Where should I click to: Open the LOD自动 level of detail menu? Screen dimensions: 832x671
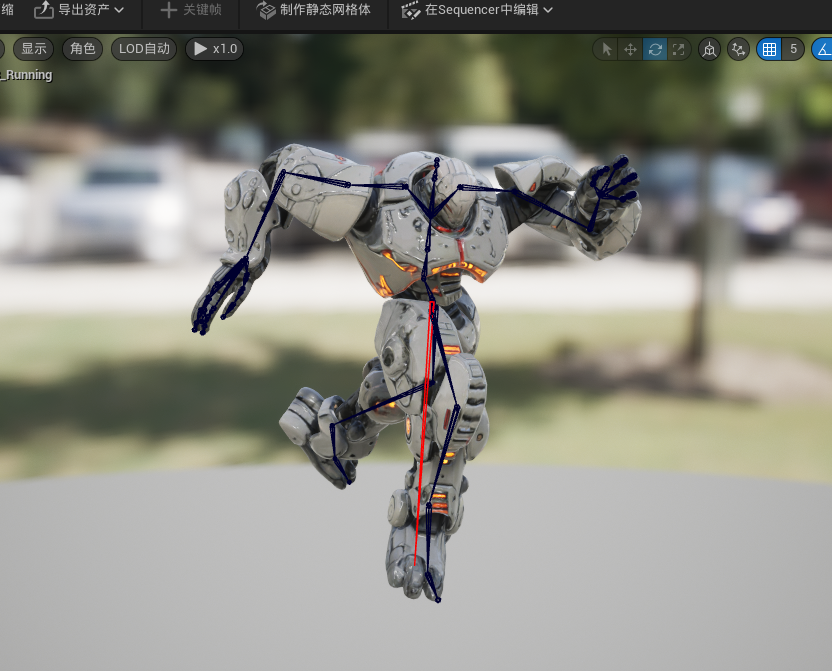144,49
